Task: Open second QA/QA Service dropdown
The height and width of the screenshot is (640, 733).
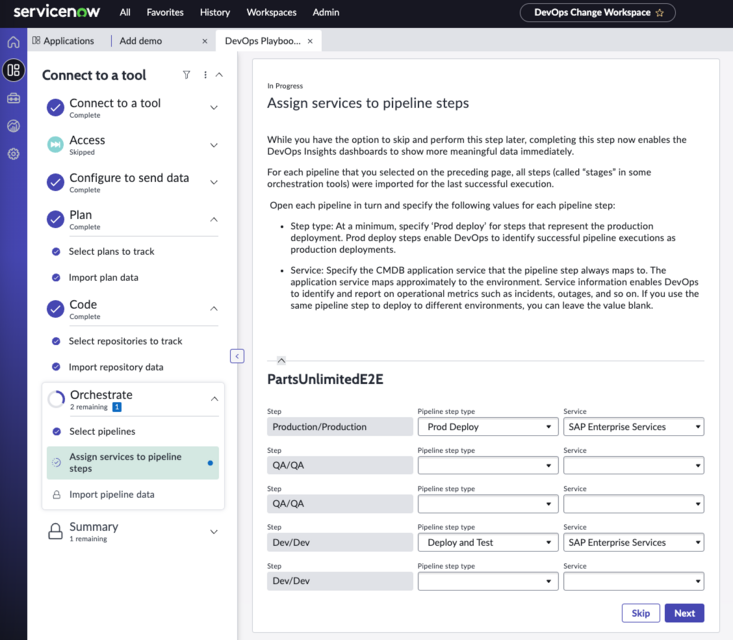Action: click(x=633, y=504)
